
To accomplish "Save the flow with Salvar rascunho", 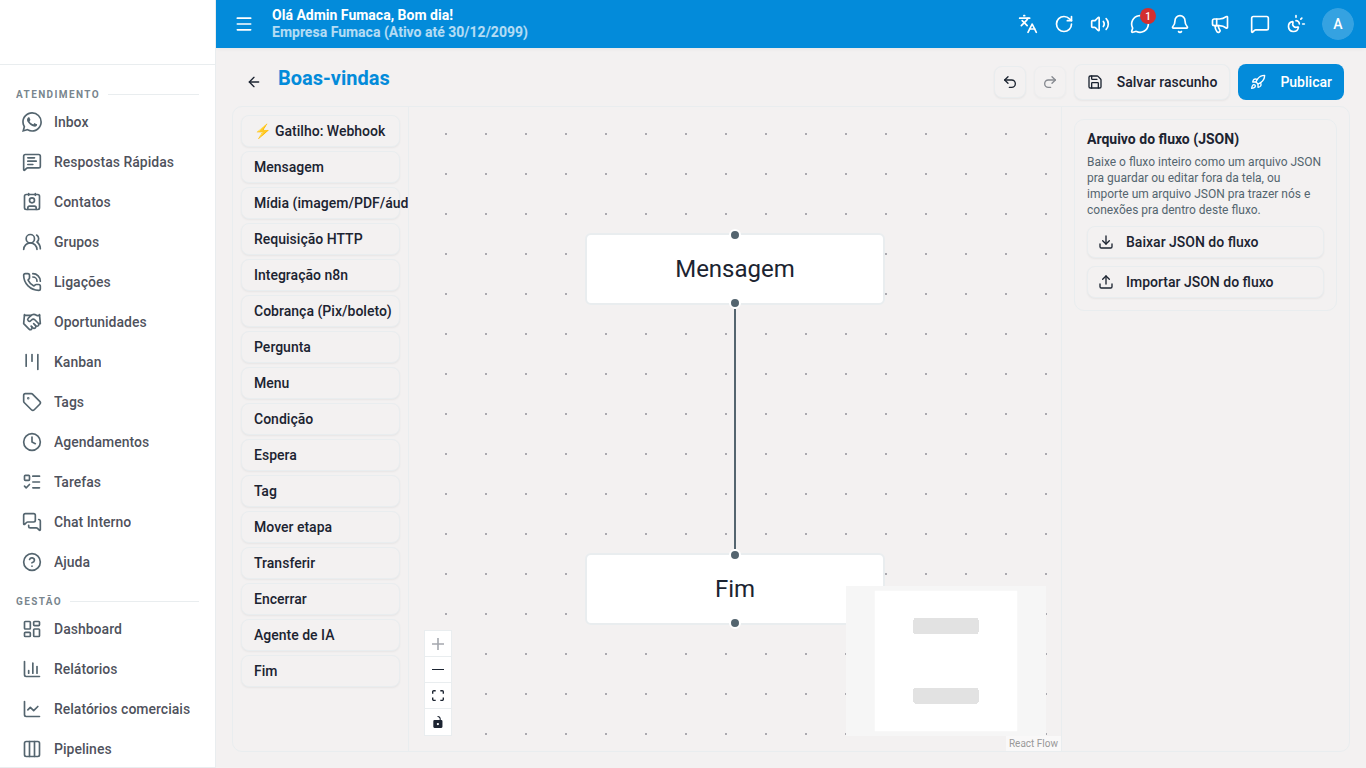I will click(x=1152, y=82).
